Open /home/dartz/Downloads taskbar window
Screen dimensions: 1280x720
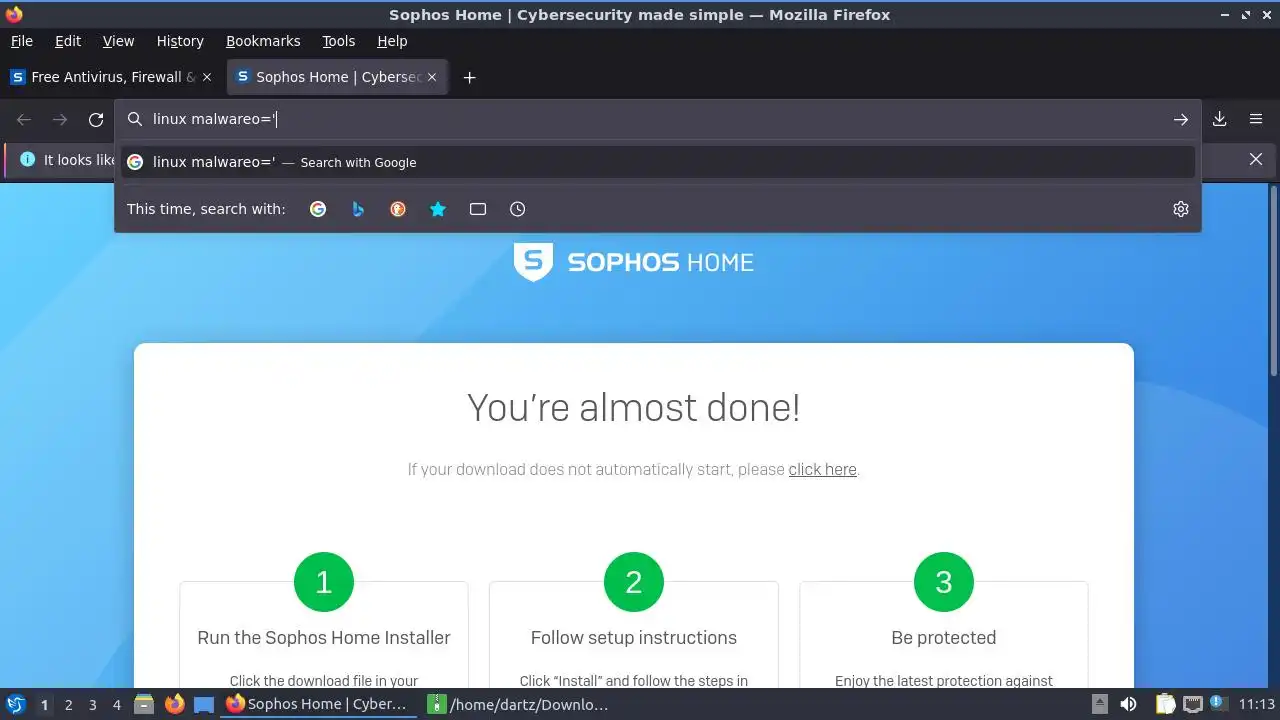coord(520,704)
